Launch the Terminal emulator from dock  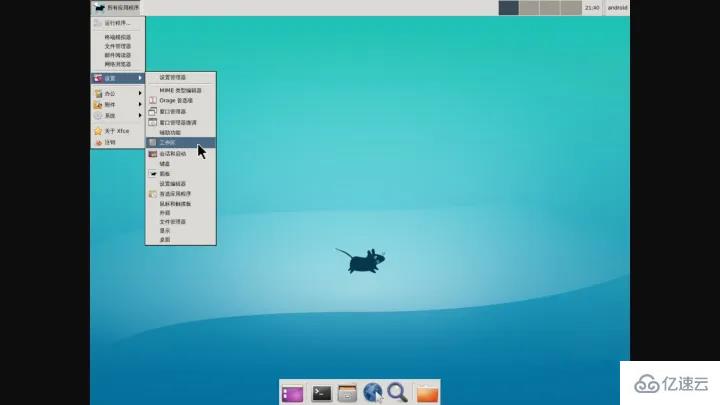click(321, 393)
